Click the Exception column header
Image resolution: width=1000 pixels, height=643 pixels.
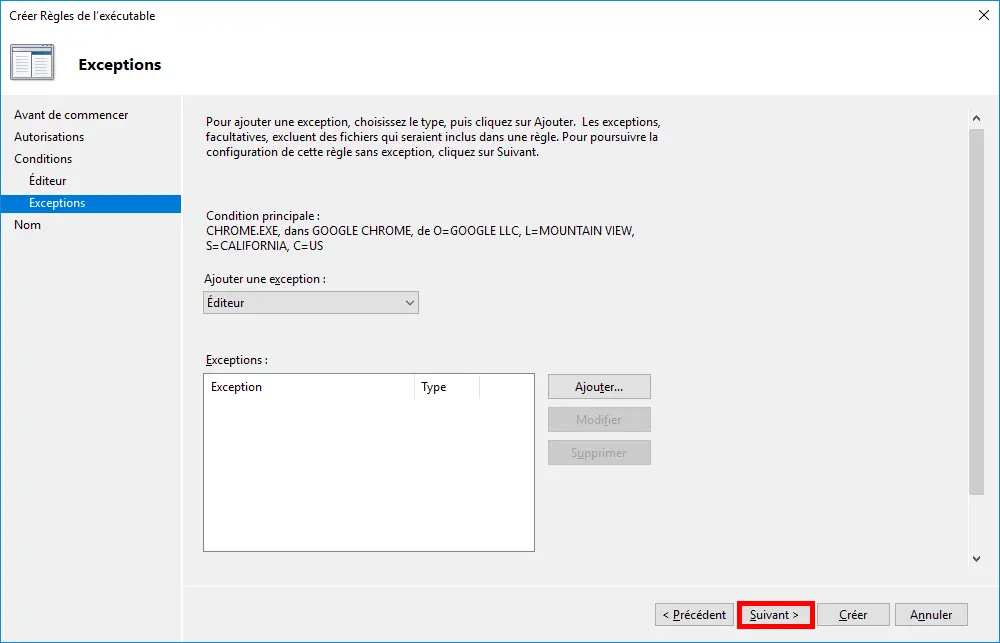coord(236,387)
